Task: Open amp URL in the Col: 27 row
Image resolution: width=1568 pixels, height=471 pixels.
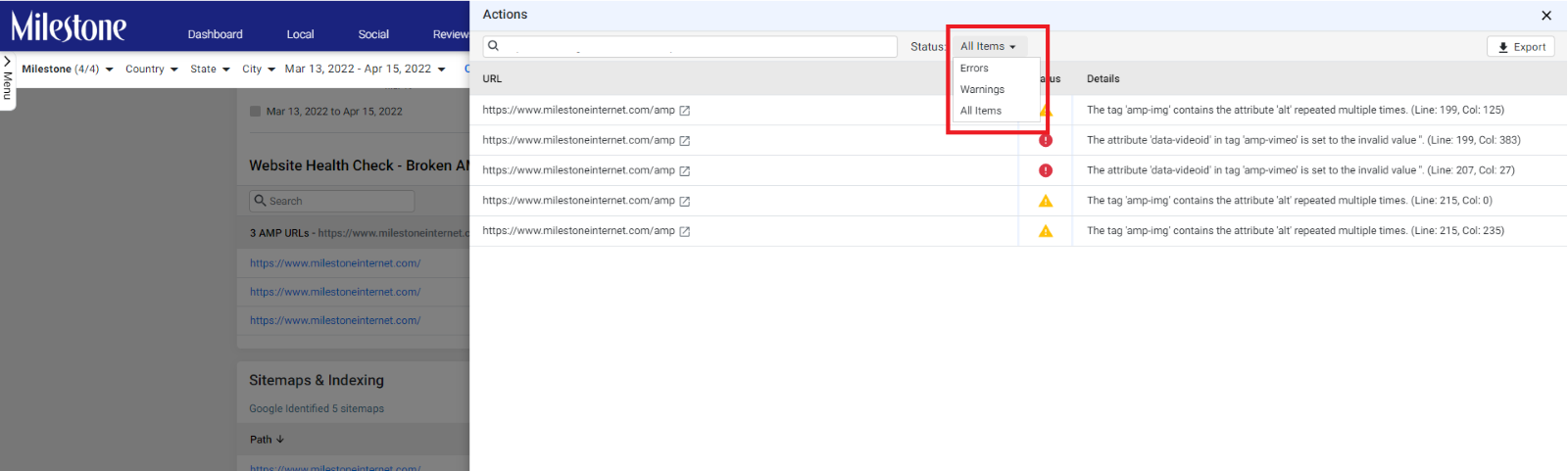Action: point(578,170)
